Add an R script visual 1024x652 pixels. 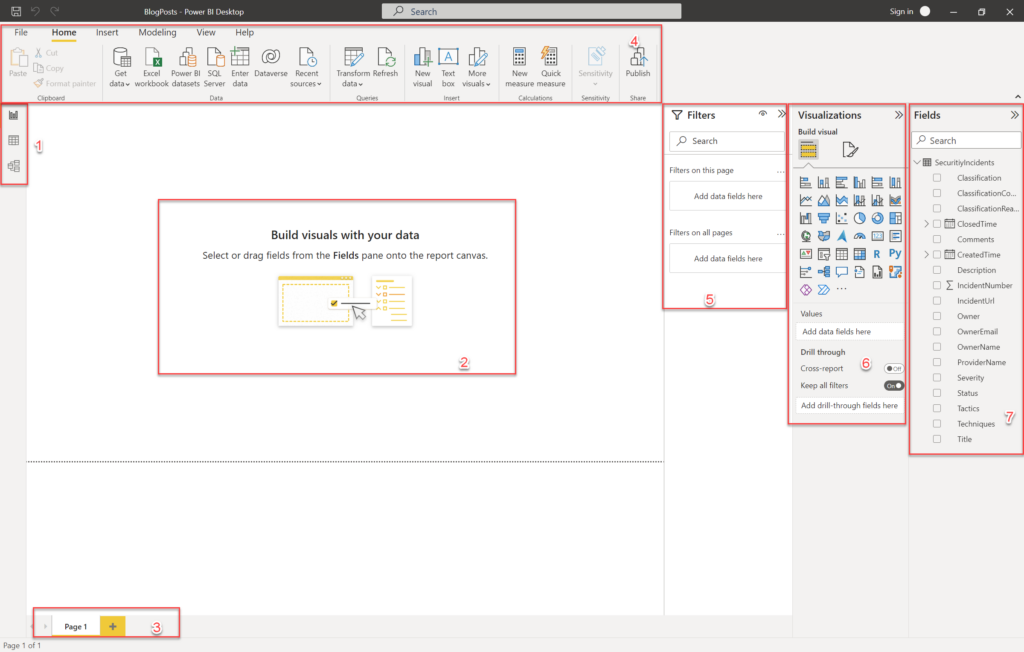click(x=877, y=253)
